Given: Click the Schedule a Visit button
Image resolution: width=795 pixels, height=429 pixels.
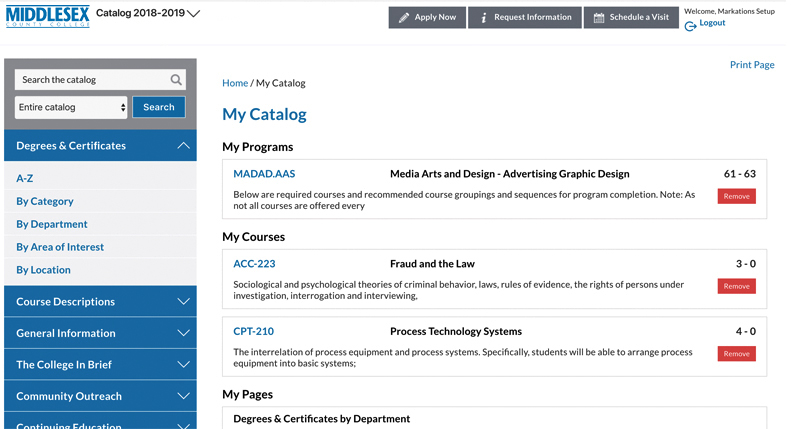Looking at the screenshot, I should 631,18.
